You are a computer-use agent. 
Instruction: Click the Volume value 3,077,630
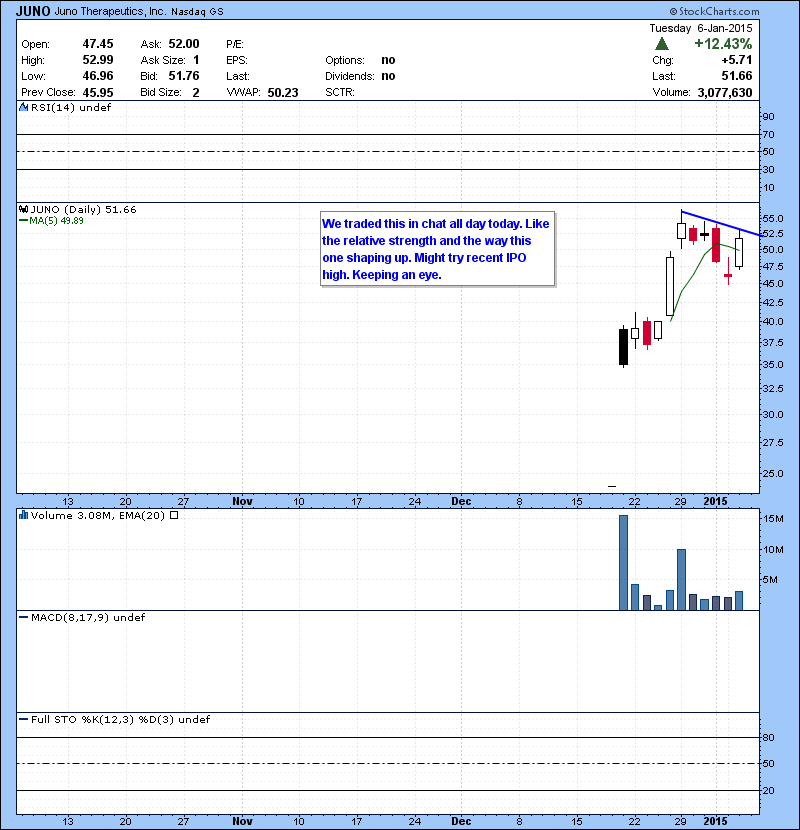[725, 93]
